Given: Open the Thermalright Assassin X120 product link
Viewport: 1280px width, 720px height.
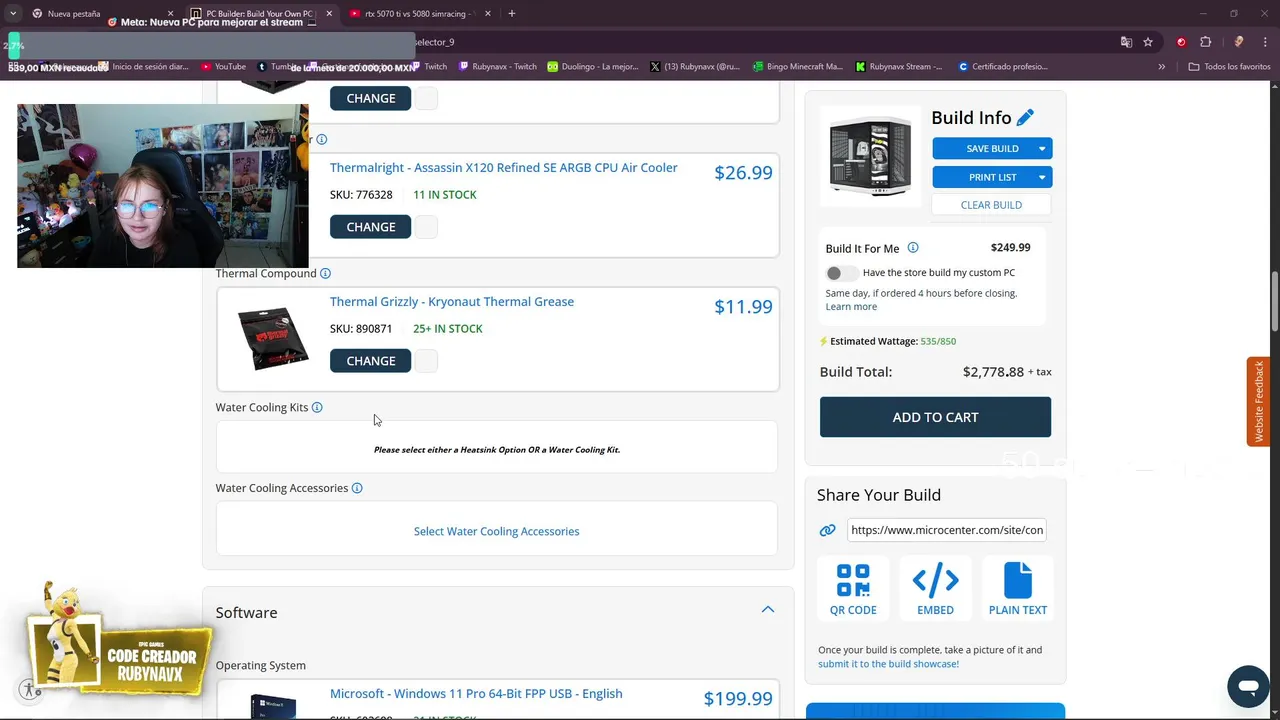Looking at the screenshot, I should 504,168.
